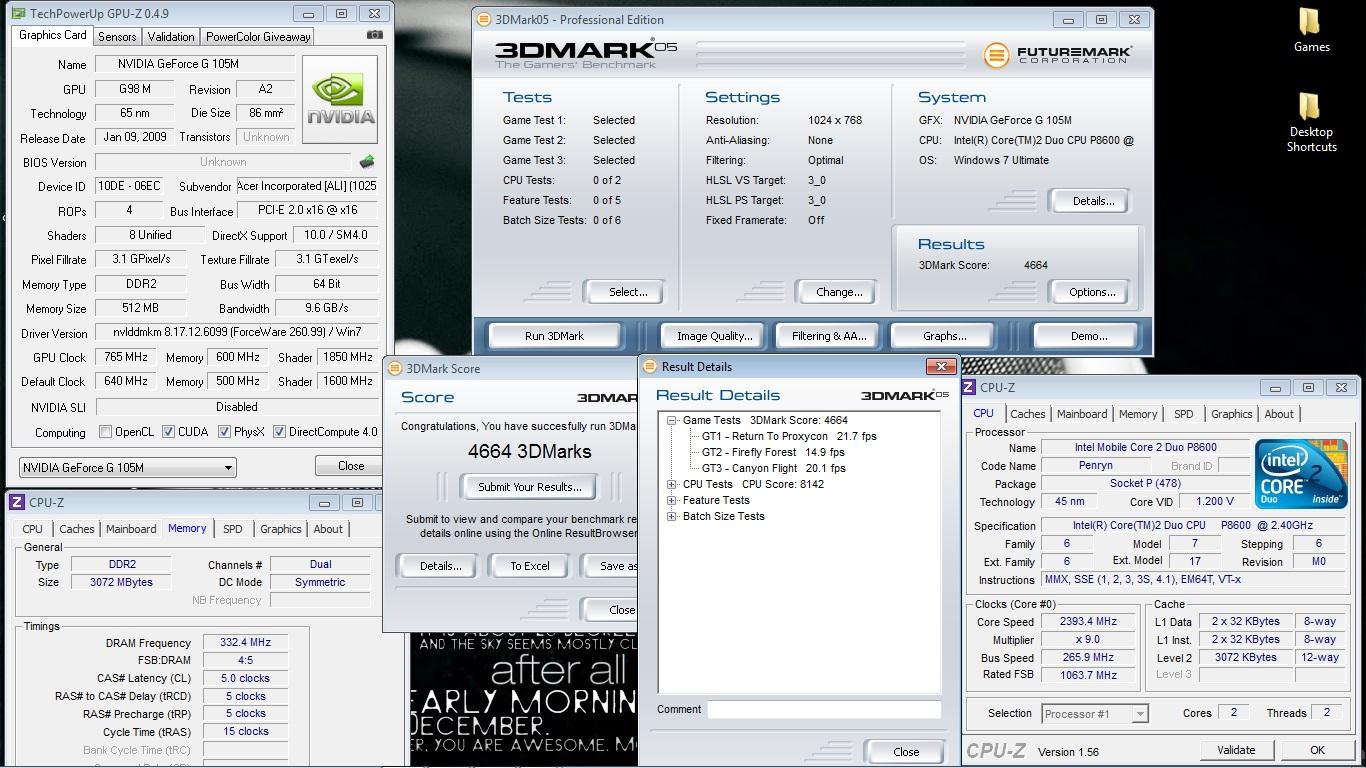
Task: Open Caches tab in CPU-Z processor window
Action: tap(1027, 414)
